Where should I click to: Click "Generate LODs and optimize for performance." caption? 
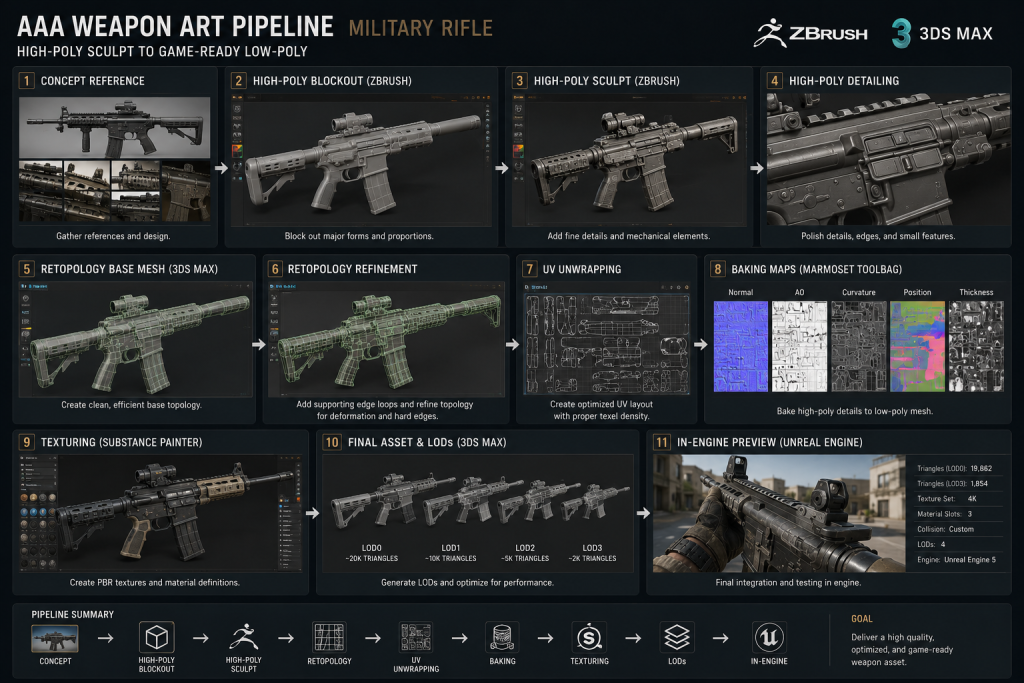[x=467, y=582]
